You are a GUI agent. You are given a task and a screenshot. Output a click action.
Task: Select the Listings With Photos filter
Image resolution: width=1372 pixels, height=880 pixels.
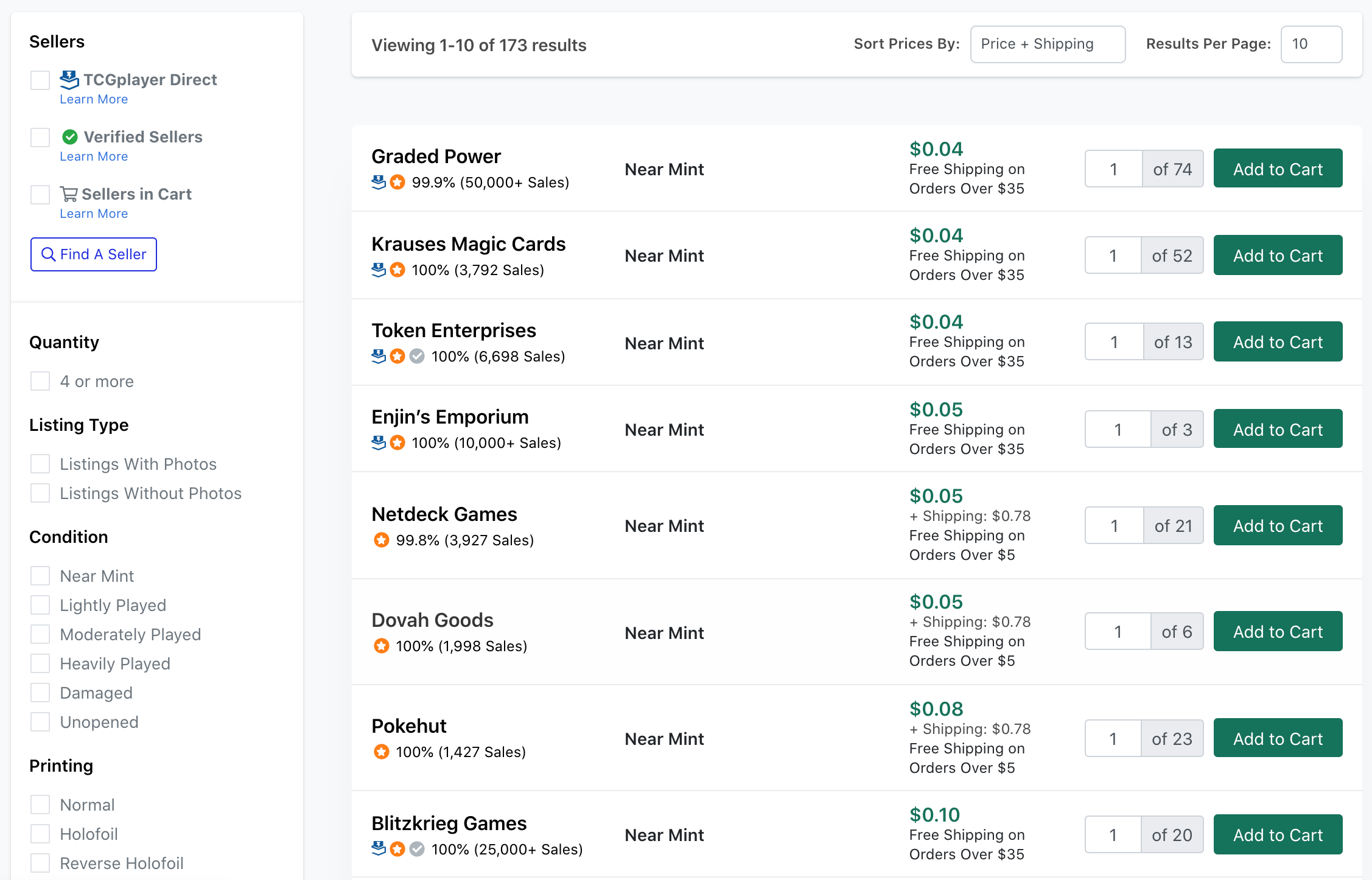40,463
